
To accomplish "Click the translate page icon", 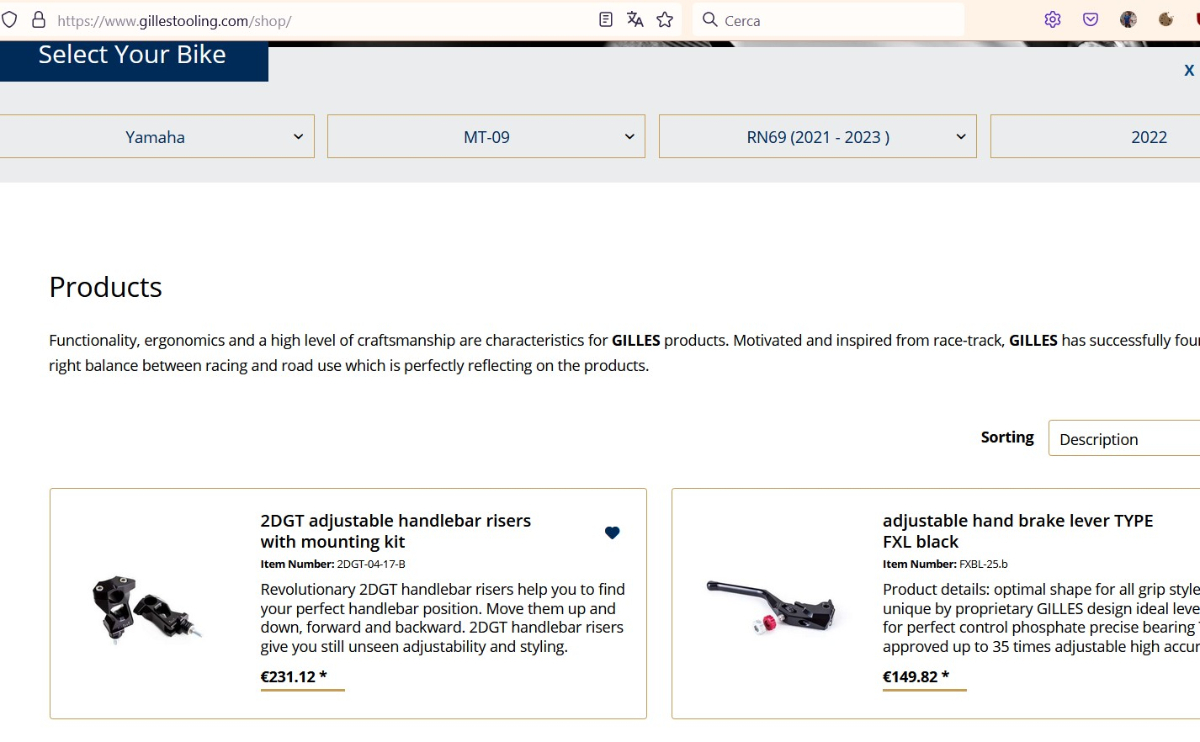I will click(x=635, y=20).
